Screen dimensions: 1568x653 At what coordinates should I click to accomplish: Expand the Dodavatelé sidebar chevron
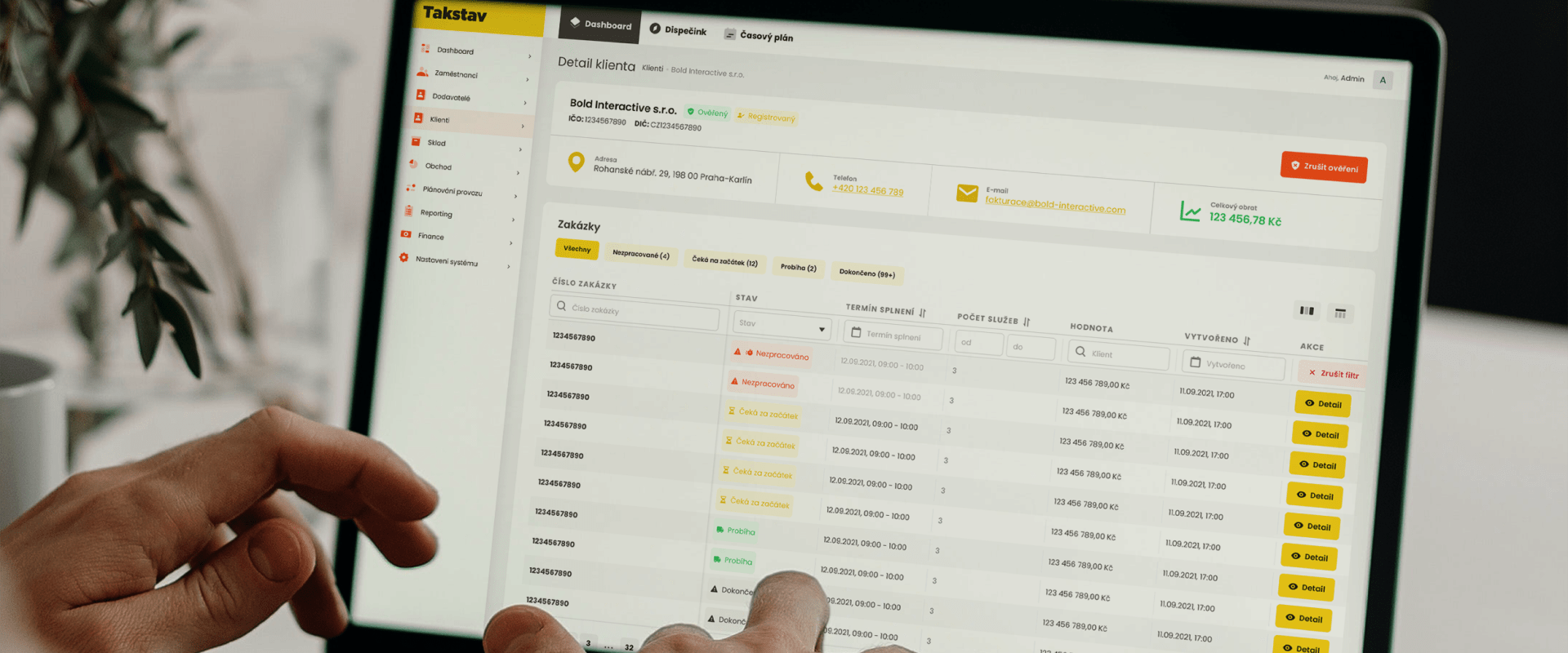tap(524, 103)
